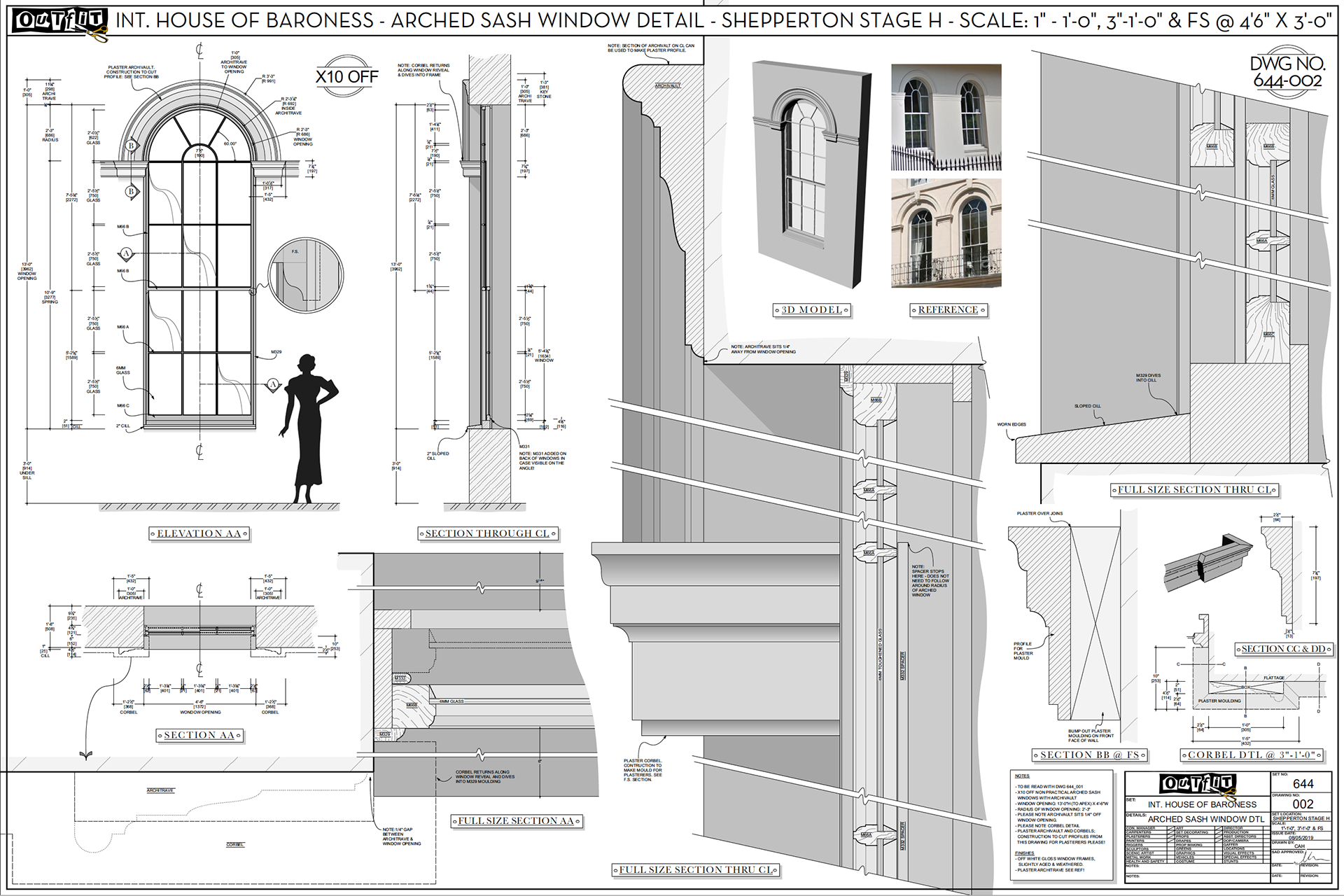Tick the Director distribution checkbox
Screen dimensions: 1344x896
1266,828
